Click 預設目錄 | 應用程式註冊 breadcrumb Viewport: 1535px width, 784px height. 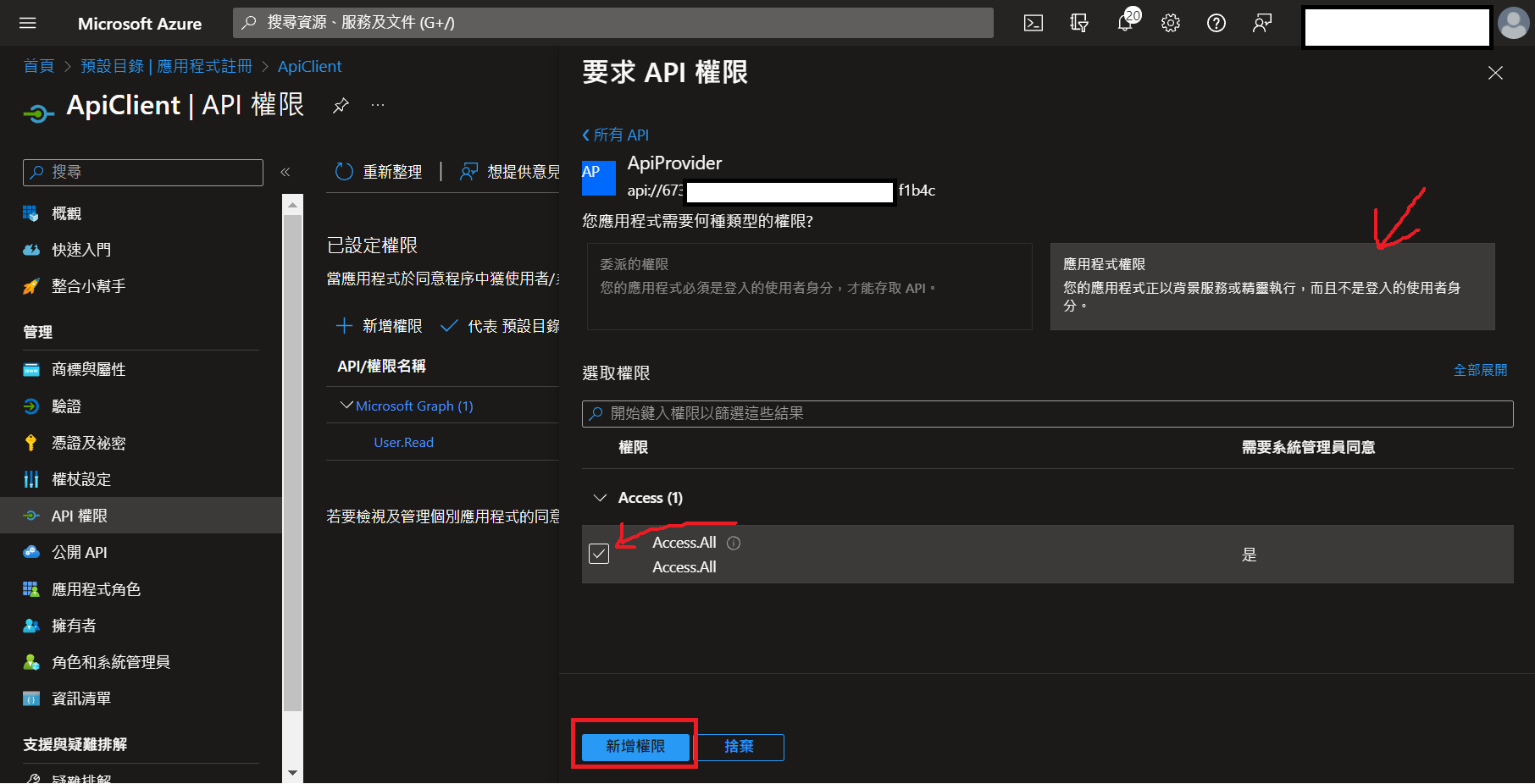(166, 66)
